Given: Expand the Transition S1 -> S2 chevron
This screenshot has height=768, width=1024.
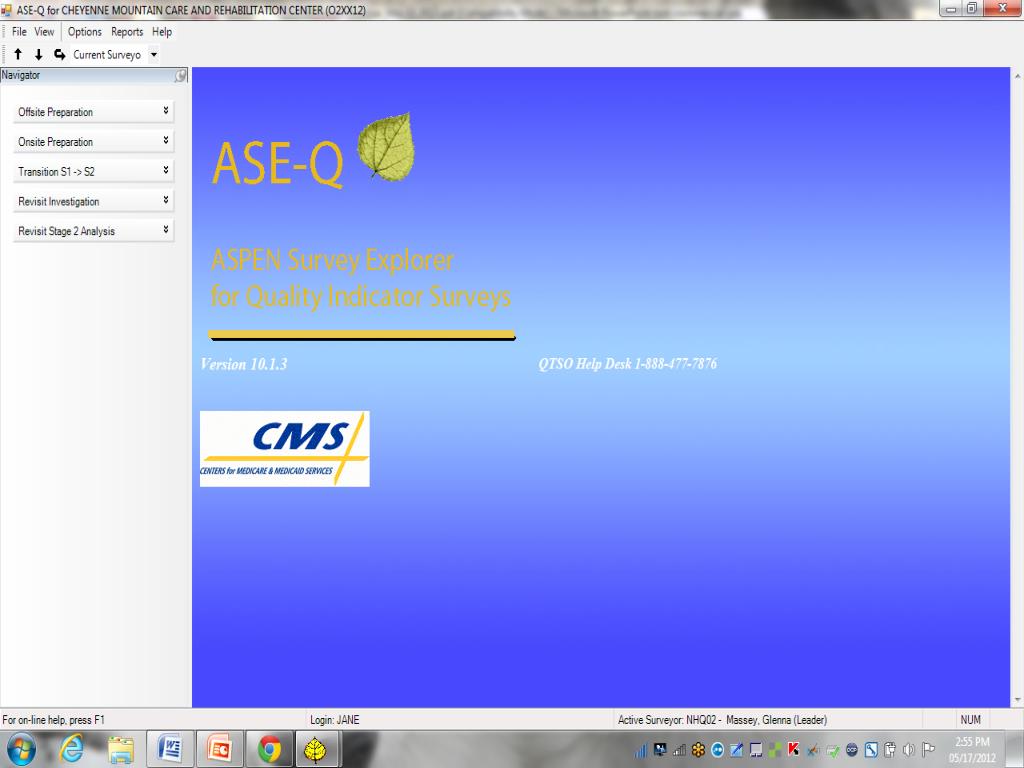Looking at the screenshot, I should click(166, 170).
